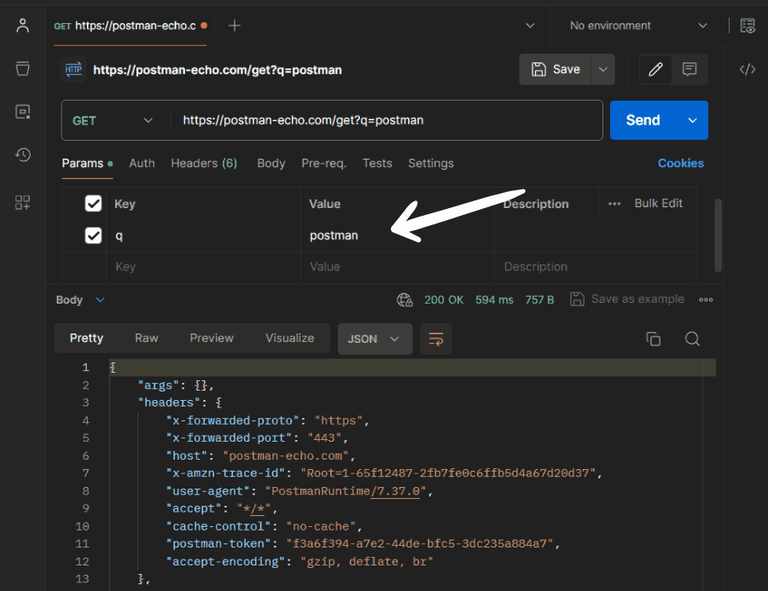Click the network globe icon

pyautogui.click(x=405, y=299)
